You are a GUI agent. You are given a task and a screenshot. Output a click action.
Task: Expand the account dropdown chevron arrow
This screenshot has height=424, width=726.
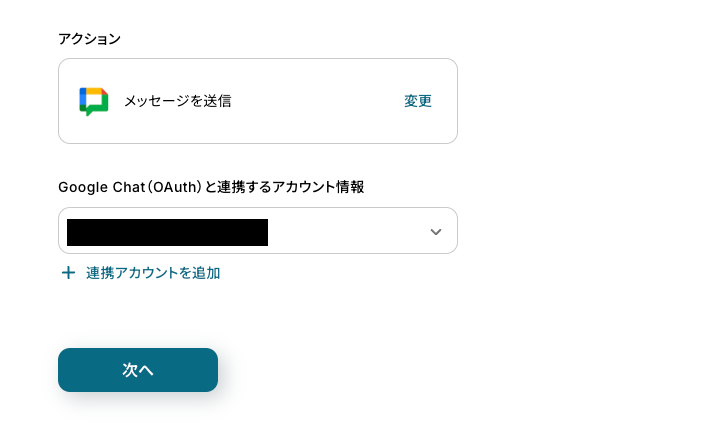click(435, 232)
